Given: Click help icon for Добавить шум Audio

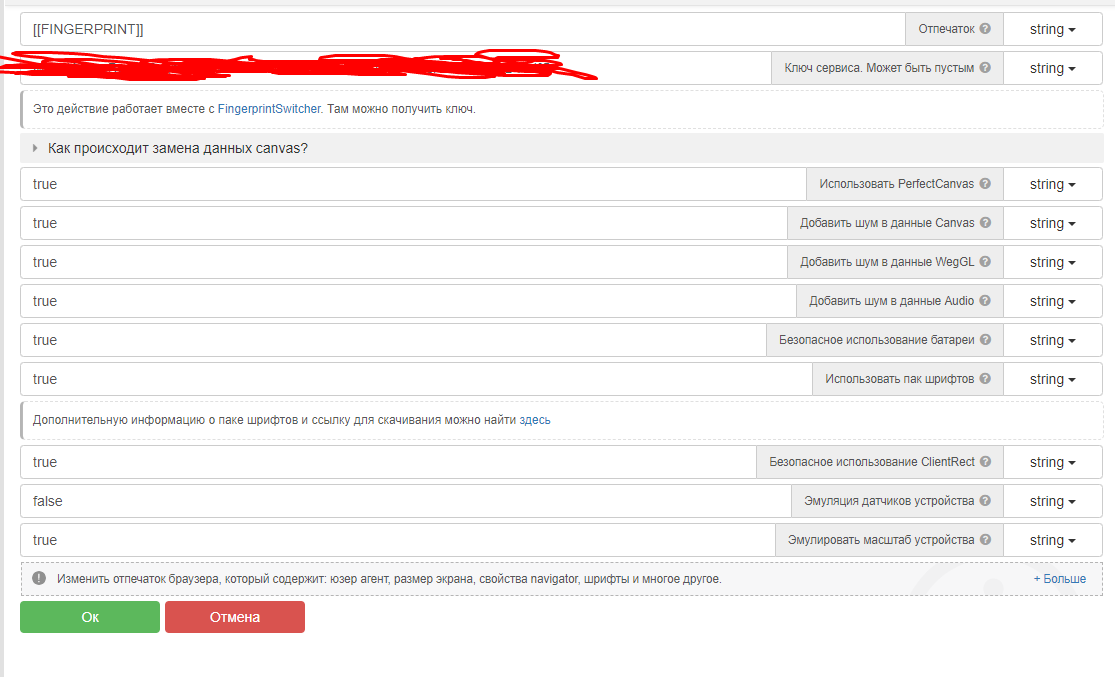Looking at the screenshot, I should pos(985,301).
